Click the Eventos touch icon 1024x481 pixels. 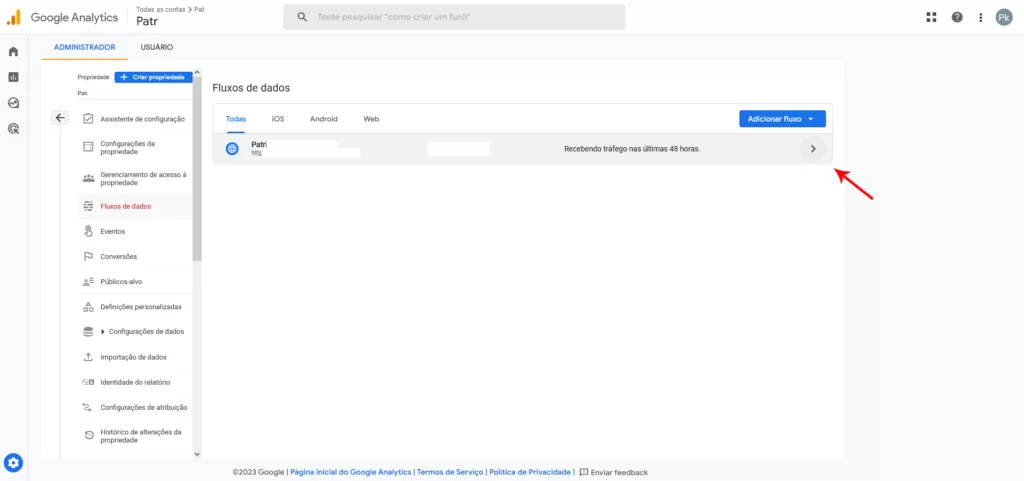(x=88, y=231)
